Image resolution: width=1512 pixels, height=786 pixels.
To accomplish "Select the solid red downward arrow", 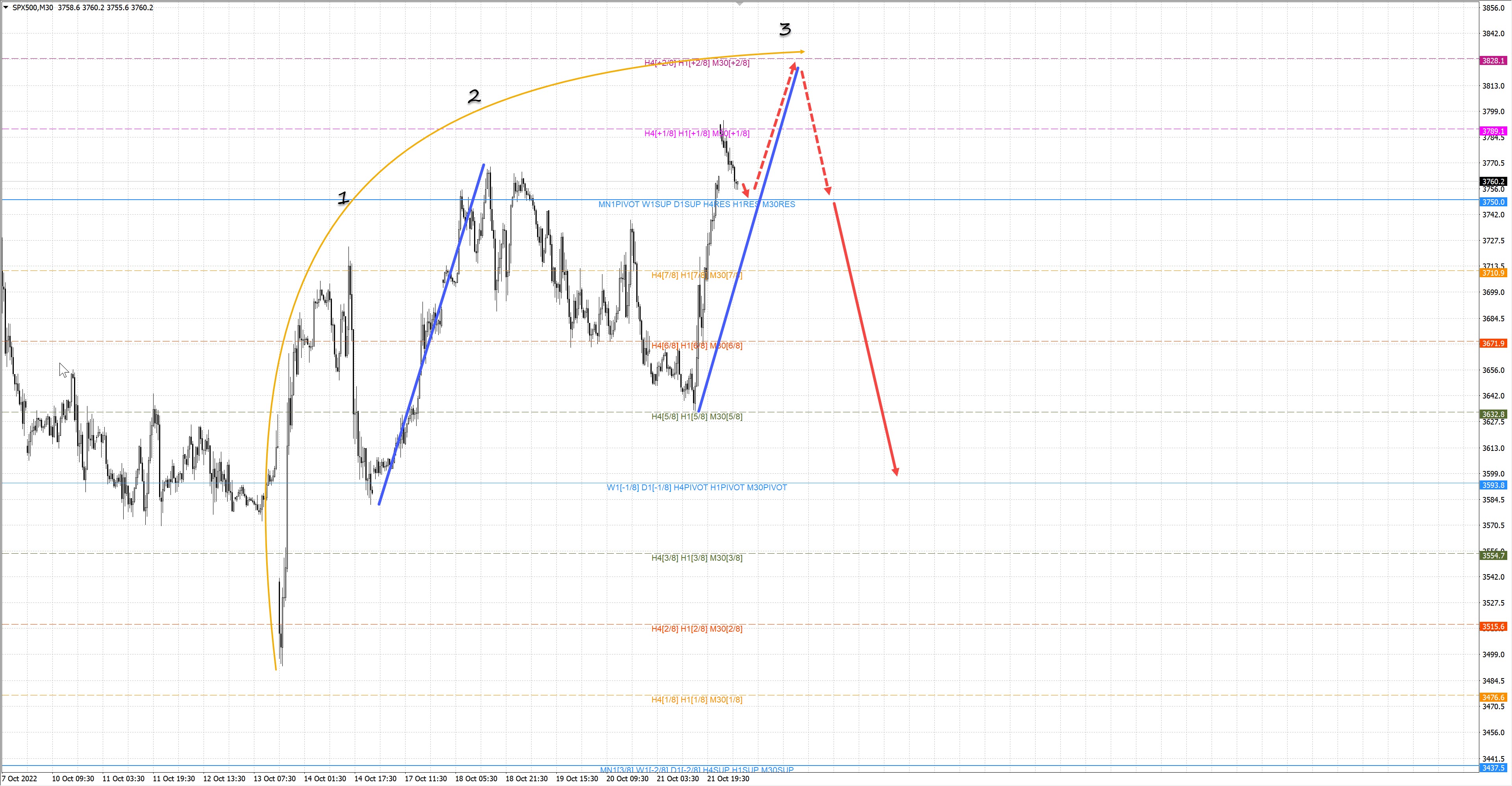I will pyautogui.click(x=865, y=338).
